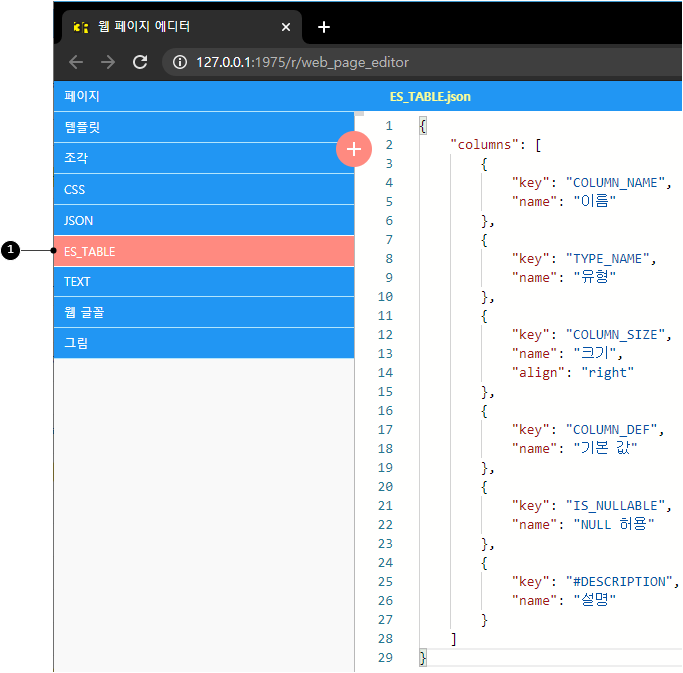Click the "설명" value on line 26
Screen dimensions: 683x673
pyautogui.click(x=595, y=600)
